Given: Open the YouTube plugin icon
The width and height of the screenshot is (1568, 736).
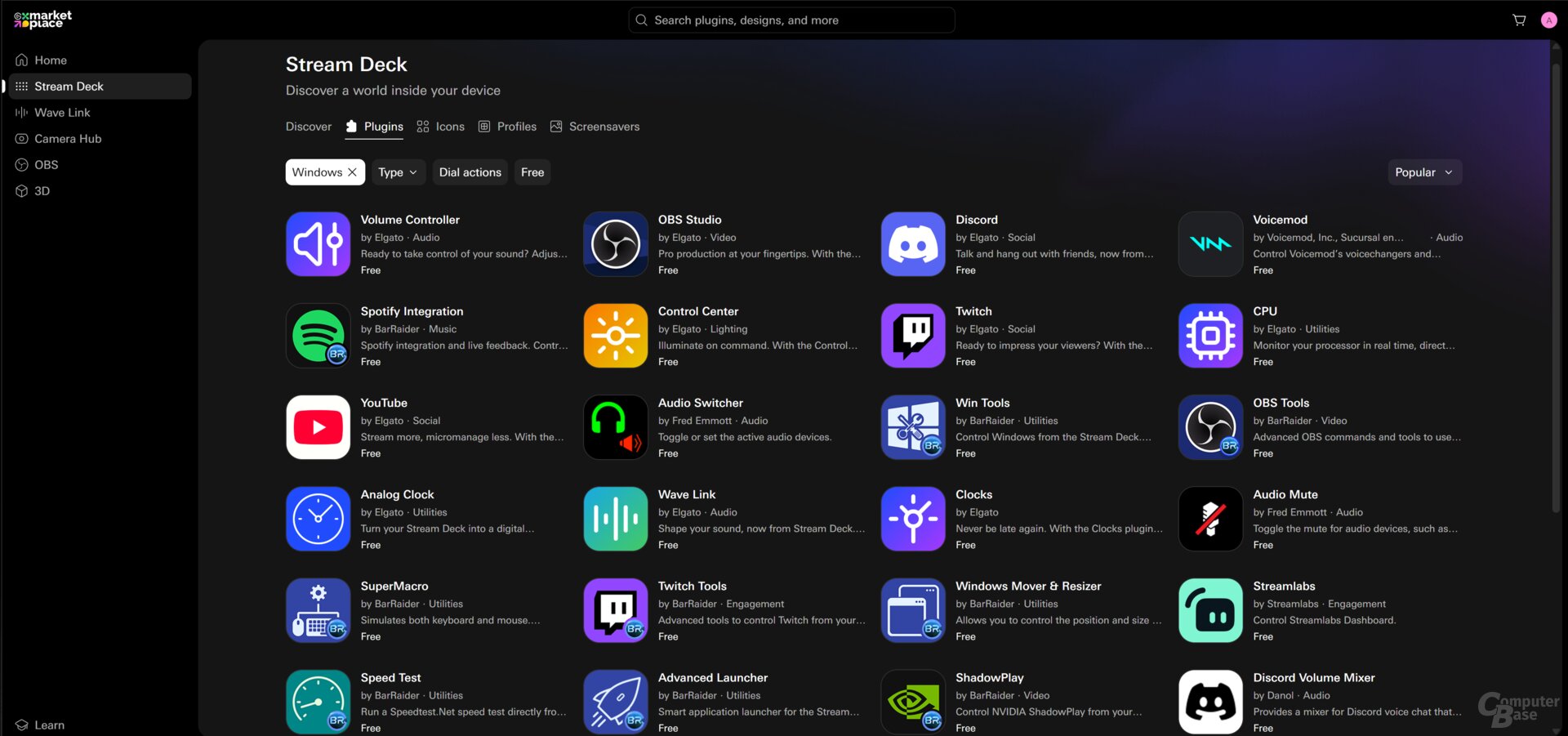Looking at the screenshot, I should click(x=318, y=426).
